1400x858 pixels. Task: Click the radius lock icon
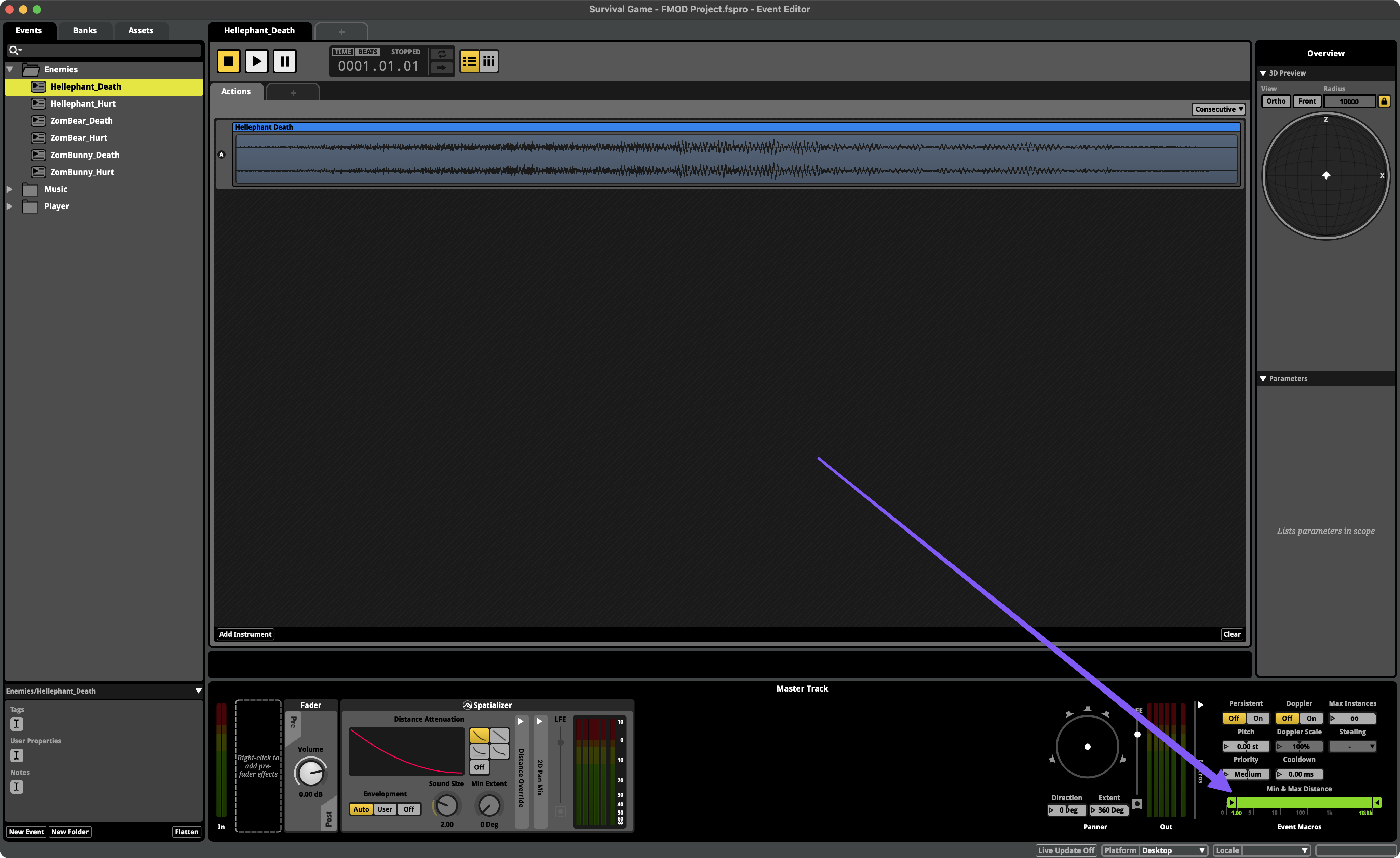point(1384,101)
